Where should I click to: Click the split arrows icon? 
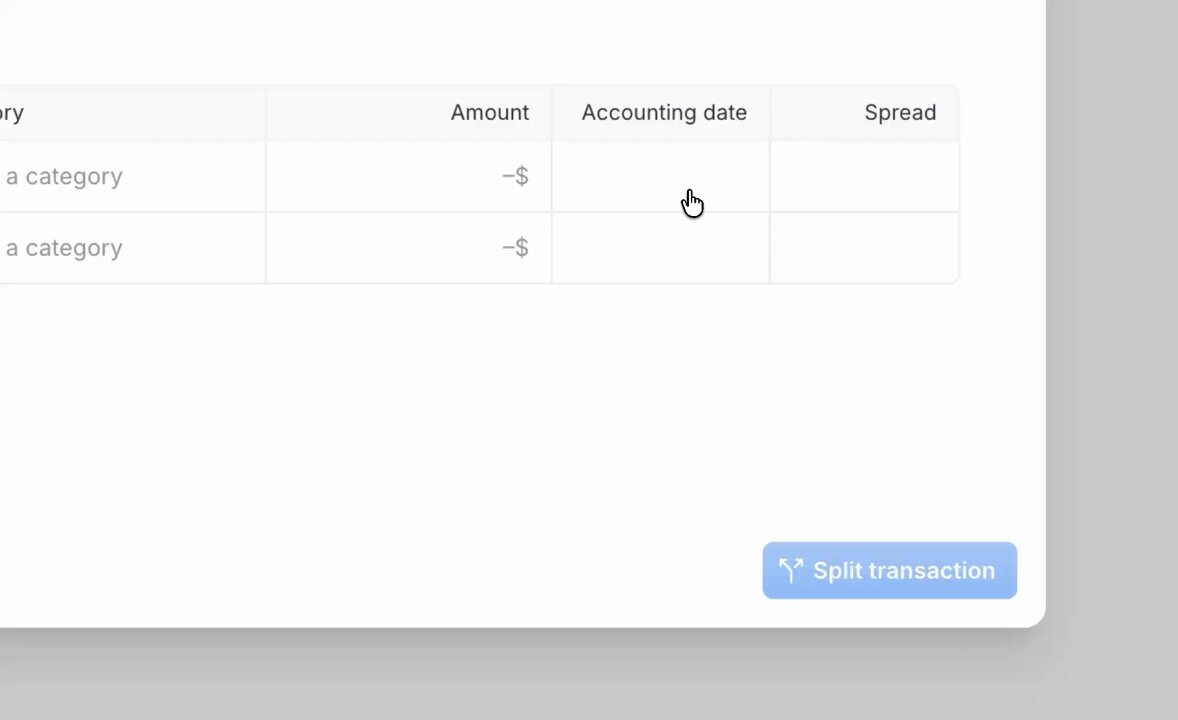(x=790, y=570)
